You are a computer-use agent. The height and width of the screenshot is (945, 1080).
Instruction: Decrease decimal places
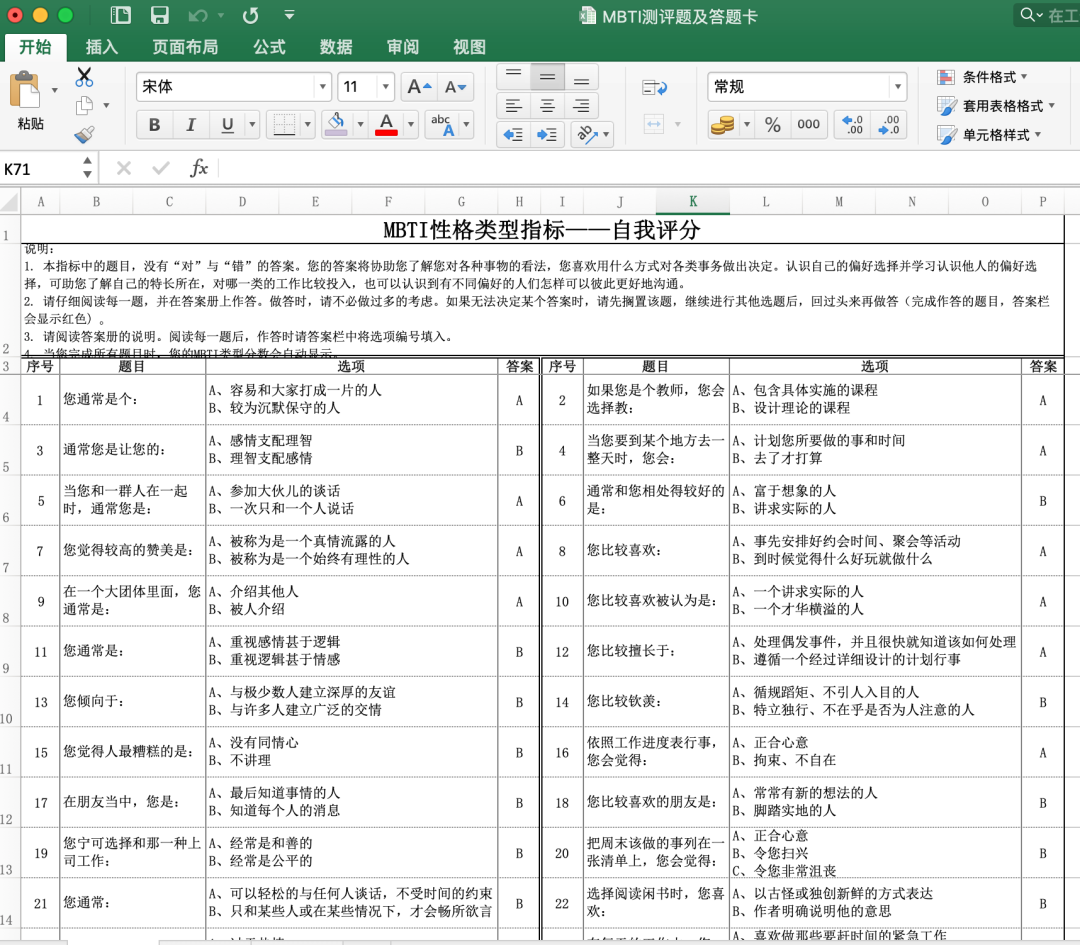click(x=889, y=125)
